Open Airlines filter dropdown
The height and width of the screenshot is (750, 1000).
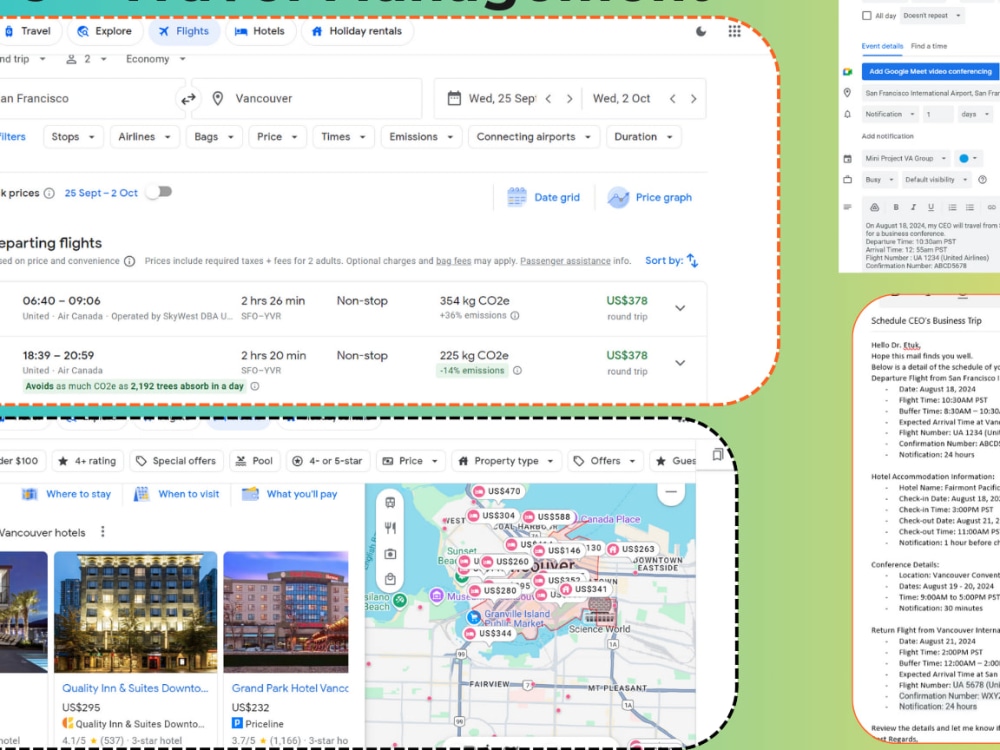(145, 137)
